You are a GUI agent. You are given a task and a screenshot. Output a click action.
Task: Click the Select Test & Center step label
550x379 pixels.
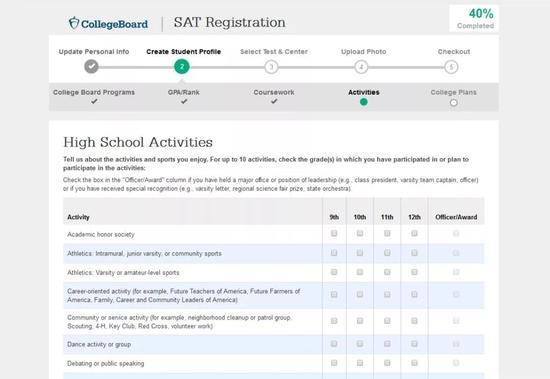coord(274,52)
